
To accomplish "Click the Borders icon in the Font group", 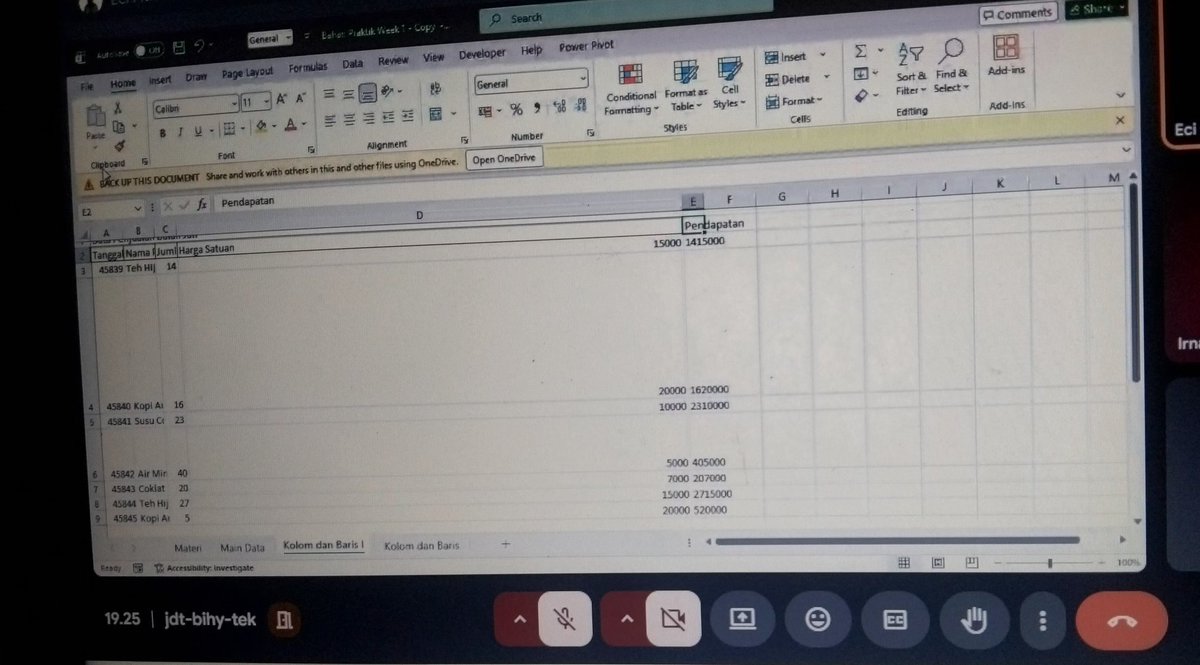I will tap(228, 129).
